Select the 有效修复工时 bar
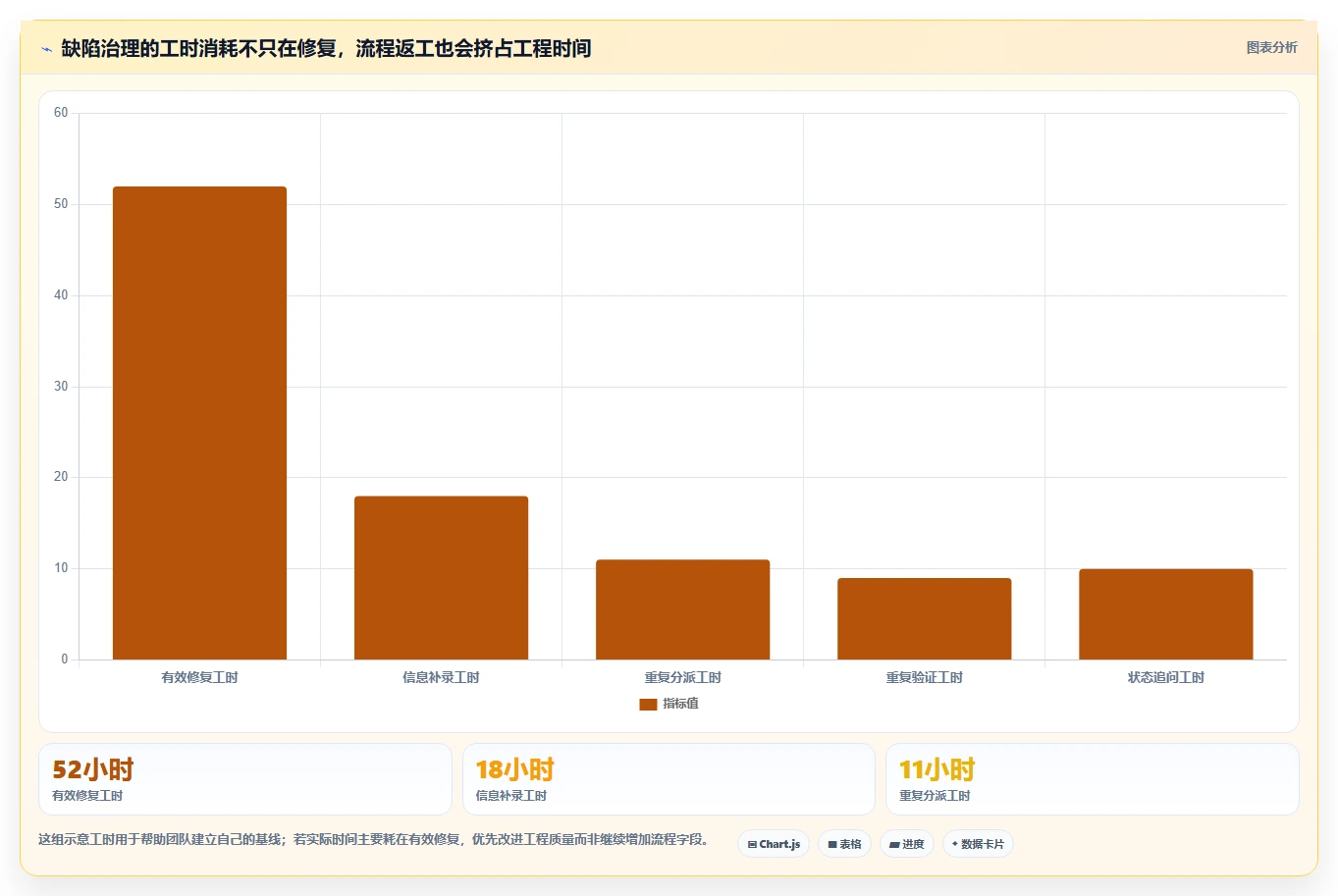The image size is (1338, 896). tap(199, 423)
